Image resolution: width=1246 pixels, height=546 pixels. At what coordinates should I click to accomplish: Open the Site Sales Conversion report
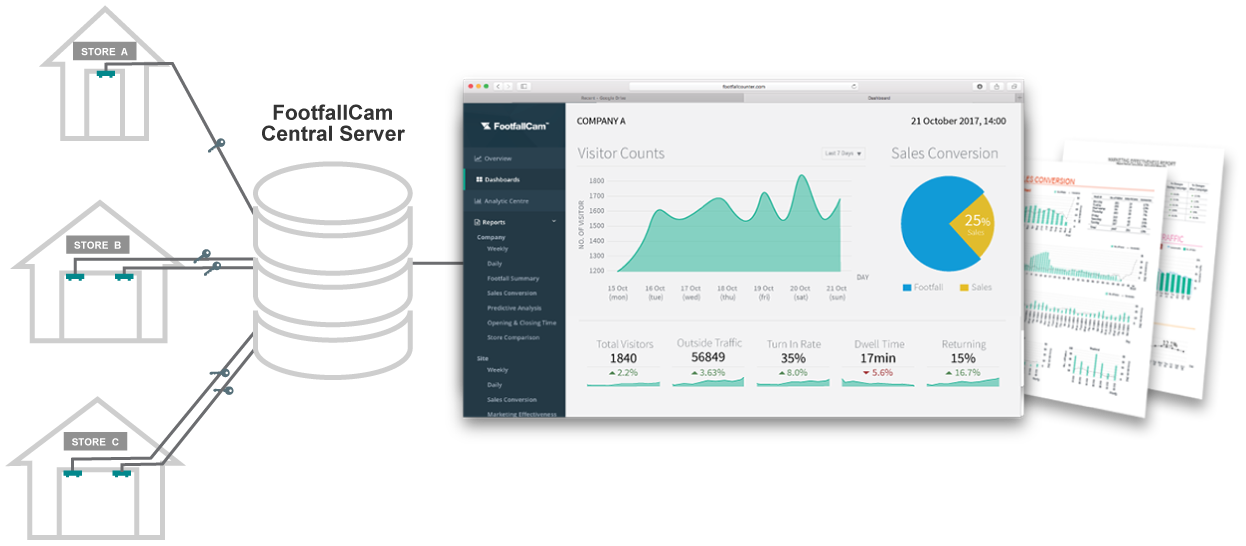[512, 400]
